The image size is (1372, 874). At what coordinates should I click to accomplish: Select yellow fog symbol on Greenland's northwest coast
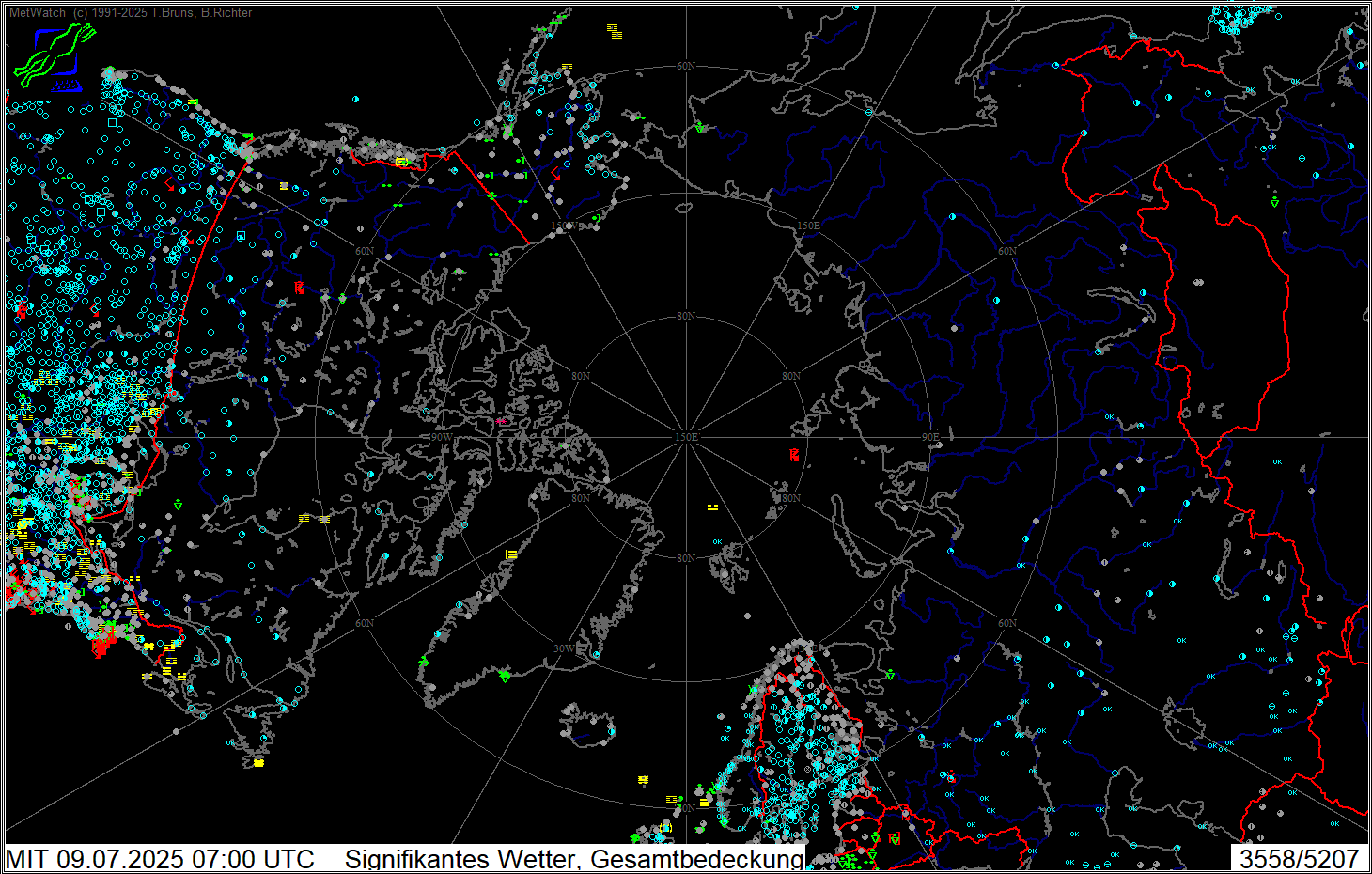click(x=511, y=554)
